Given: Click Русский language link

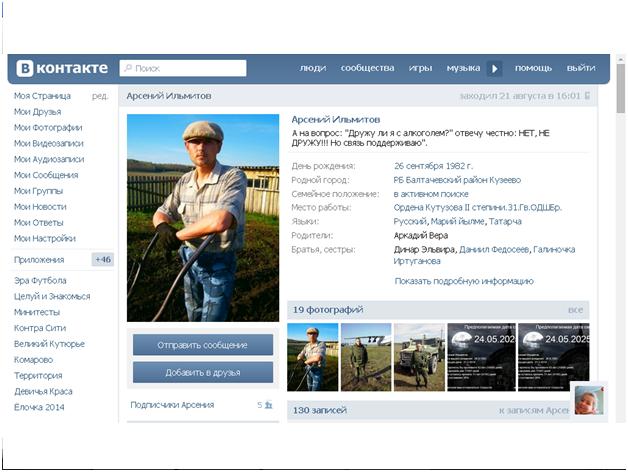Looking at the screenshot, I should click(x=410, y=222).
